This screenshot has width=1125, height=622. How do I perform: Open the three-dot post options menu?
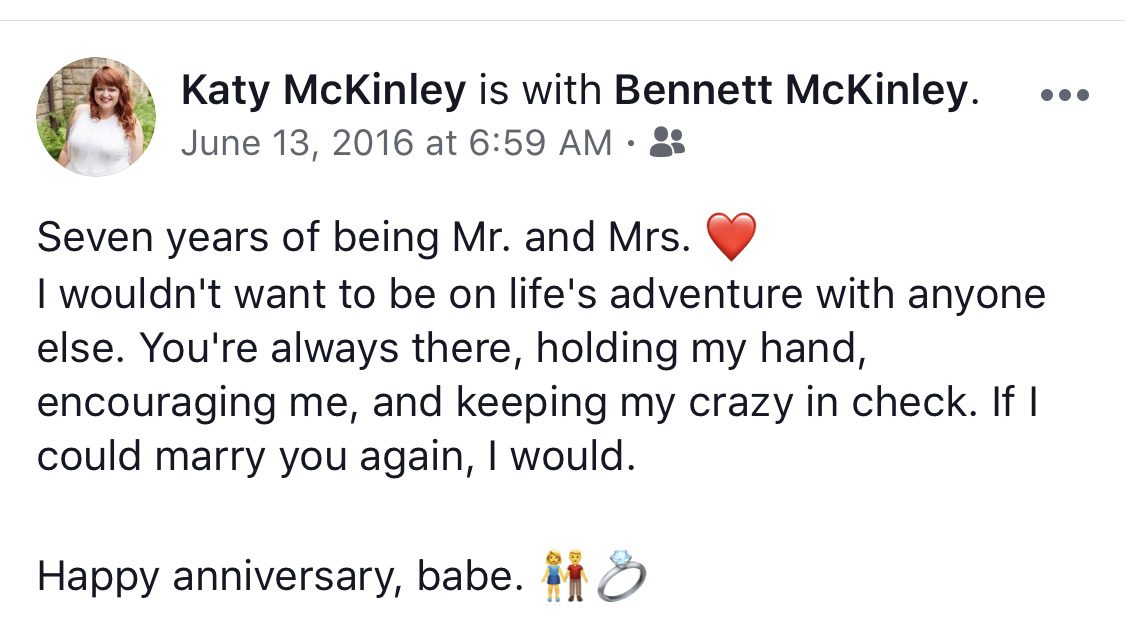pos(1064,96)
